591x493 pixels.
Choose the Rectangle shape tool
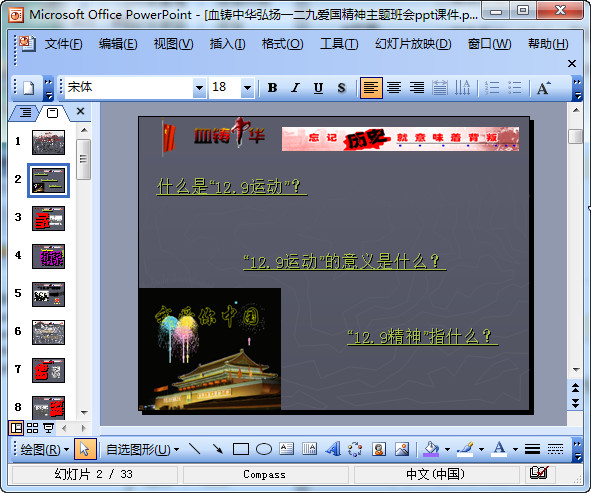pos(240,449)
